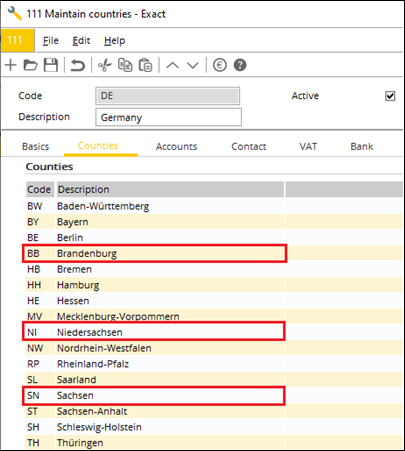The image size is (405, 451).
Task: Open help via the question mark icon
Action: click(240, 65)
